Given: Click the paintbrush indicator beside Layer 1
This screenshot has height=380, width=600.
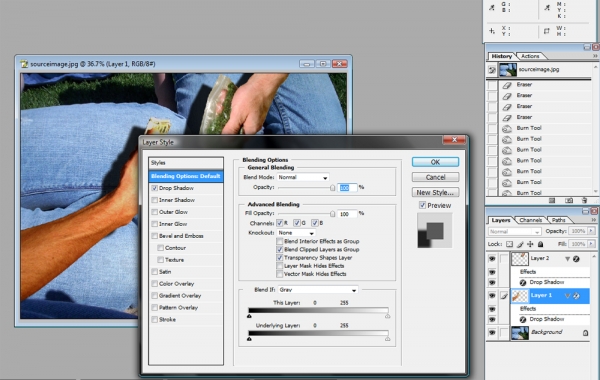Looking at the screenshot, I should 504,296.
